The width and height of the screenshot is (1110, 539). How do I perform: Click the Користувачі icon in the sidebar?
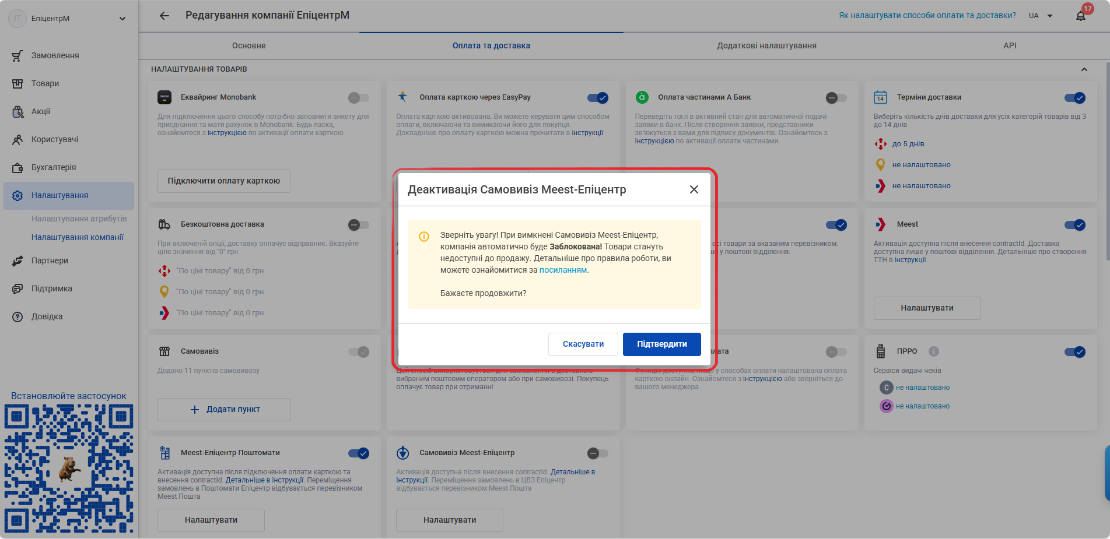(x=18, y=140)
